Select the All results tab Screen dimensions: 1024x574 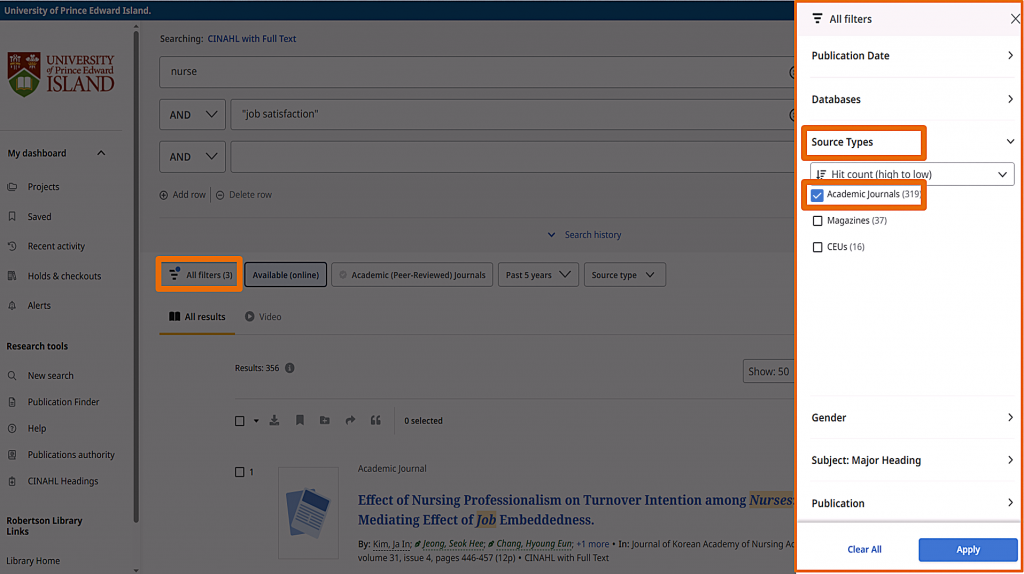197,317
